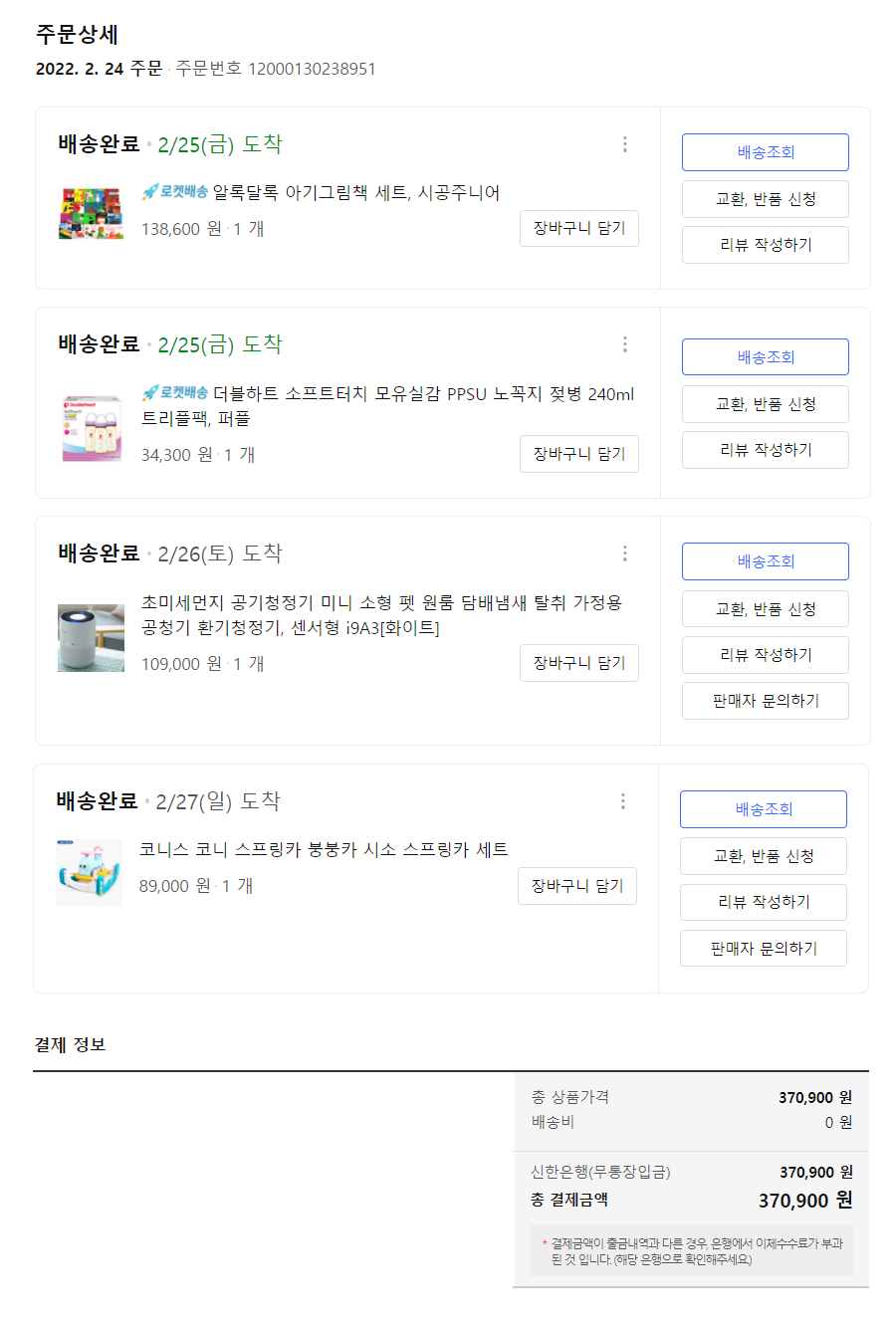Contact the seller (판매자 문의하기) about the spring car
This screenshot has width=896, height=1327.
(763, 949)
